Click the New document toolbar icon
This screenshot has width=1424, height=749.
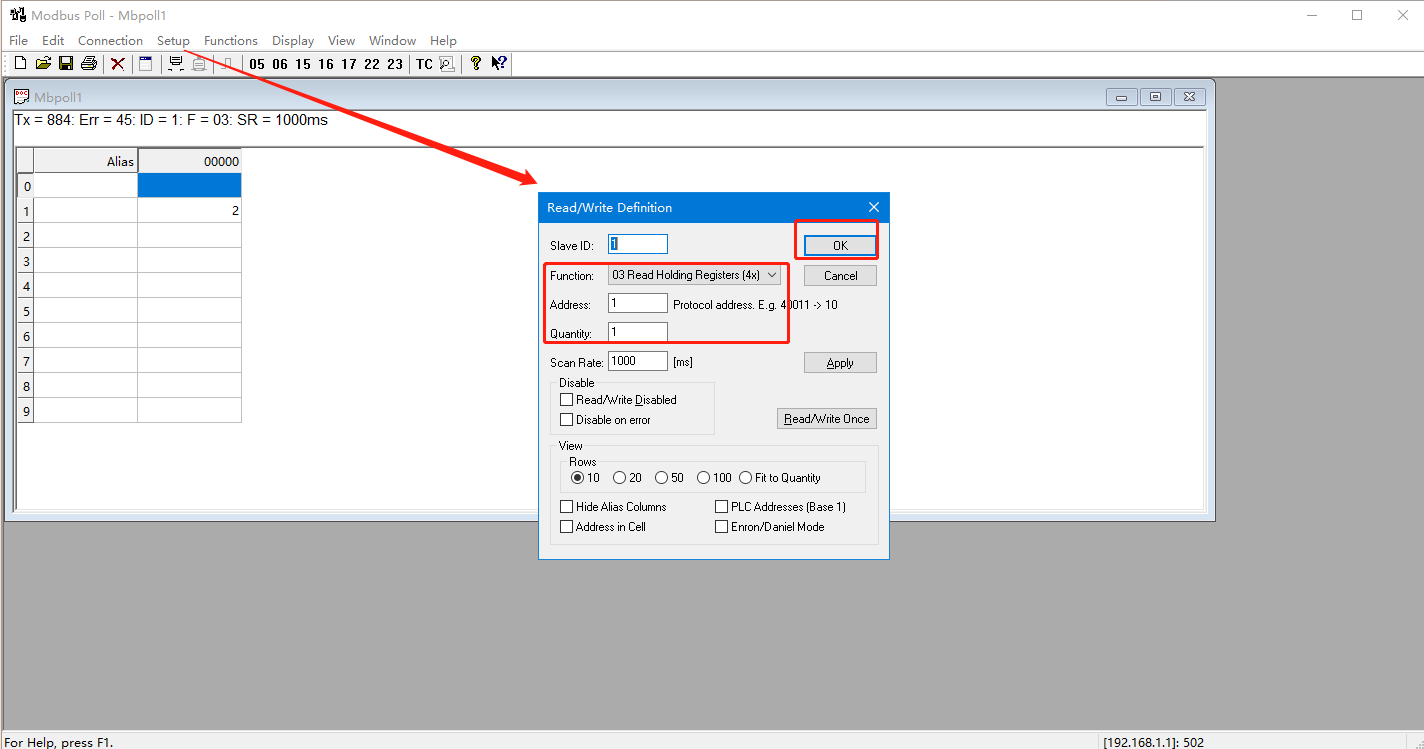pos(20,64)
